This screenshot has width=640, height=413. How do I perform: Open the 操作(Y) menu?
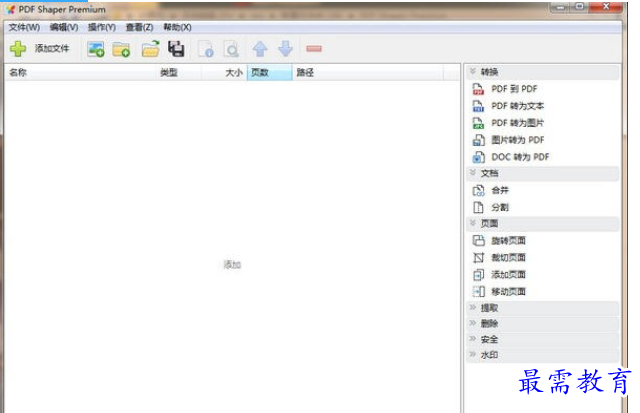click(x=102, y=27)
